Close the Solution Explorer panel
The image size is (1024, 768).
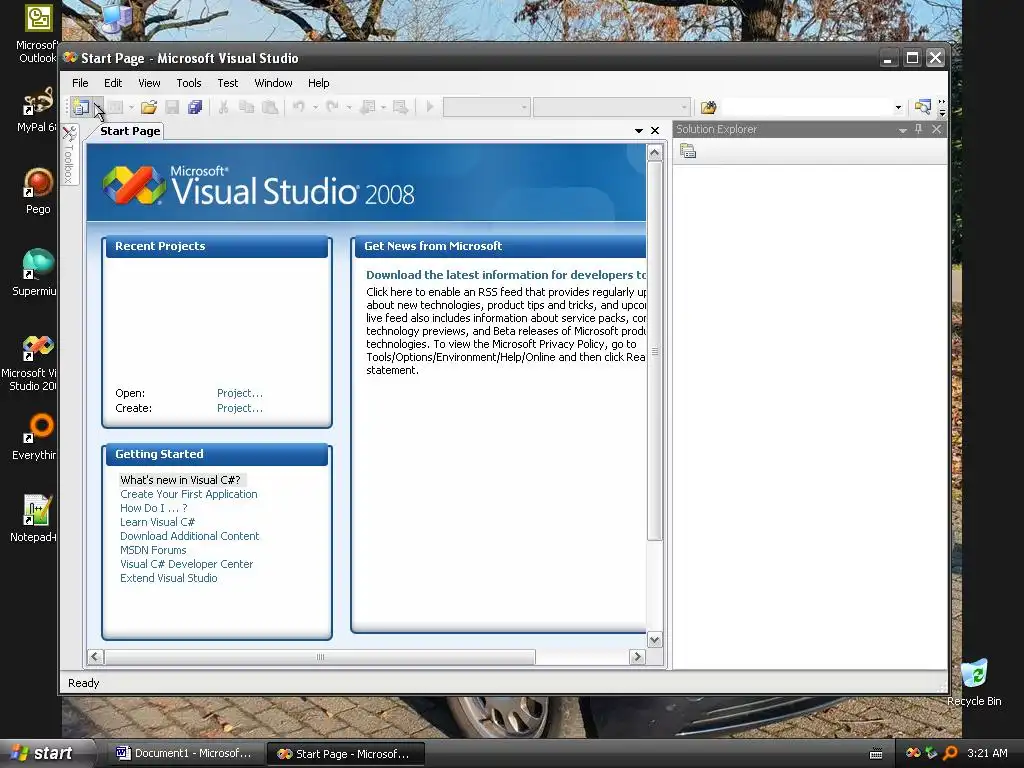pos(936,129)
